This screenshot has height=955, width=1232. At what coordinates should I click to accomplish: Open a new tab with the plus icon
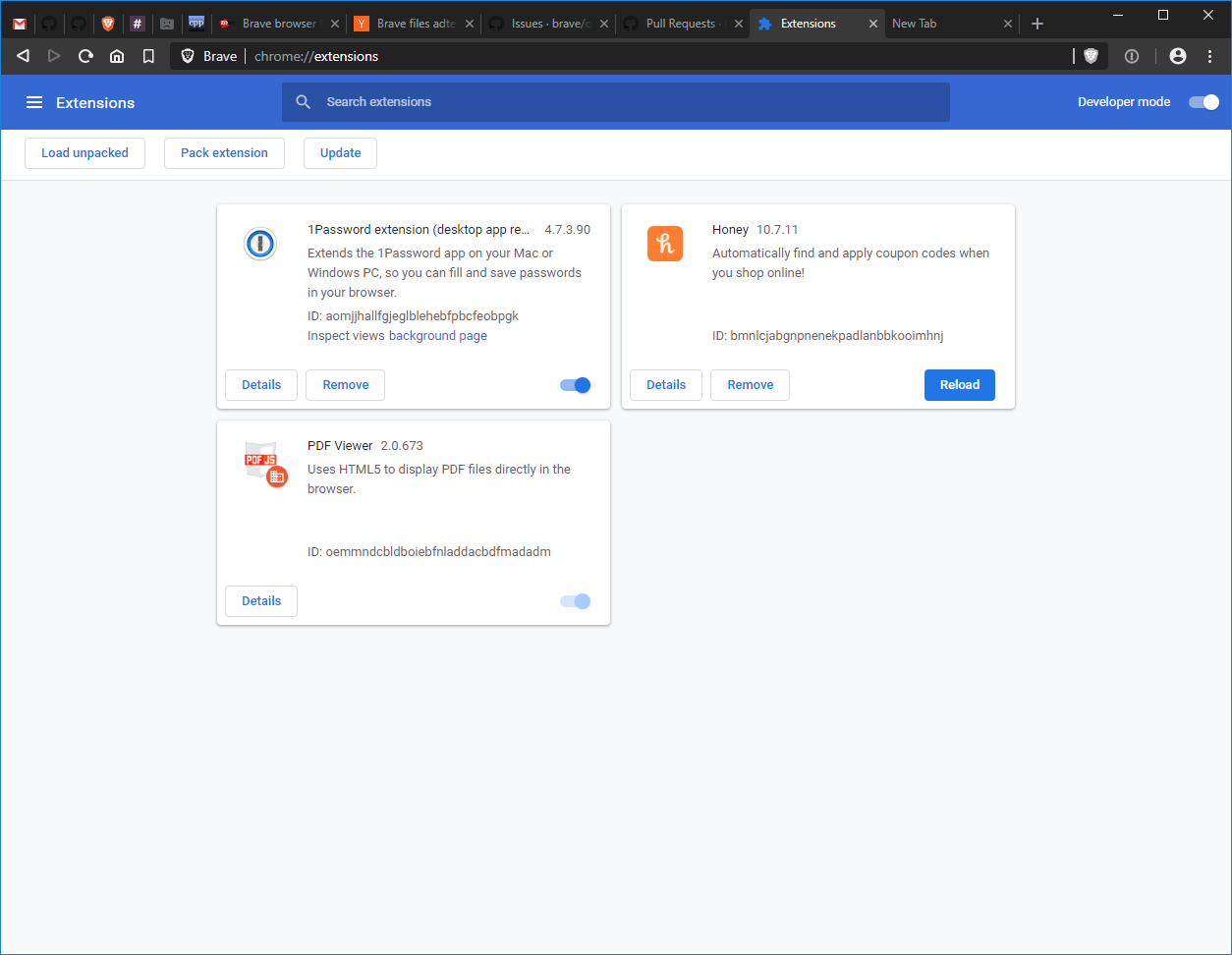[1037, 24]
